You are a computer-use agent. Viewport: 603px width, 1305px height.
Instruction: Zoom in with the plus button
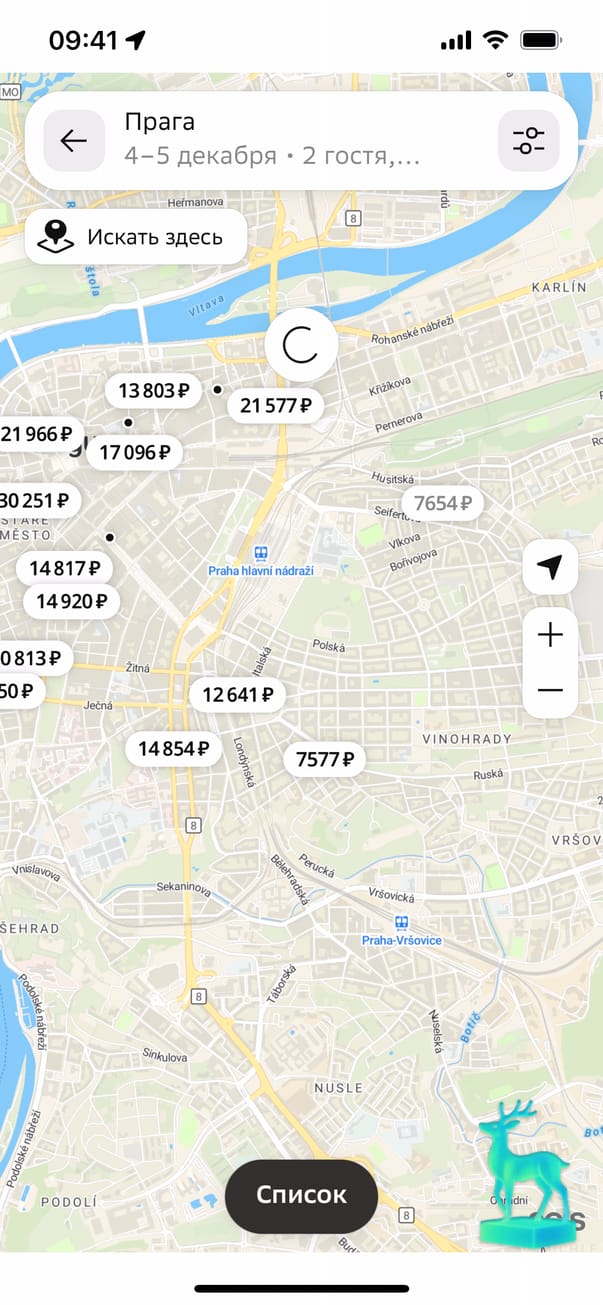[x=550, y=635]
